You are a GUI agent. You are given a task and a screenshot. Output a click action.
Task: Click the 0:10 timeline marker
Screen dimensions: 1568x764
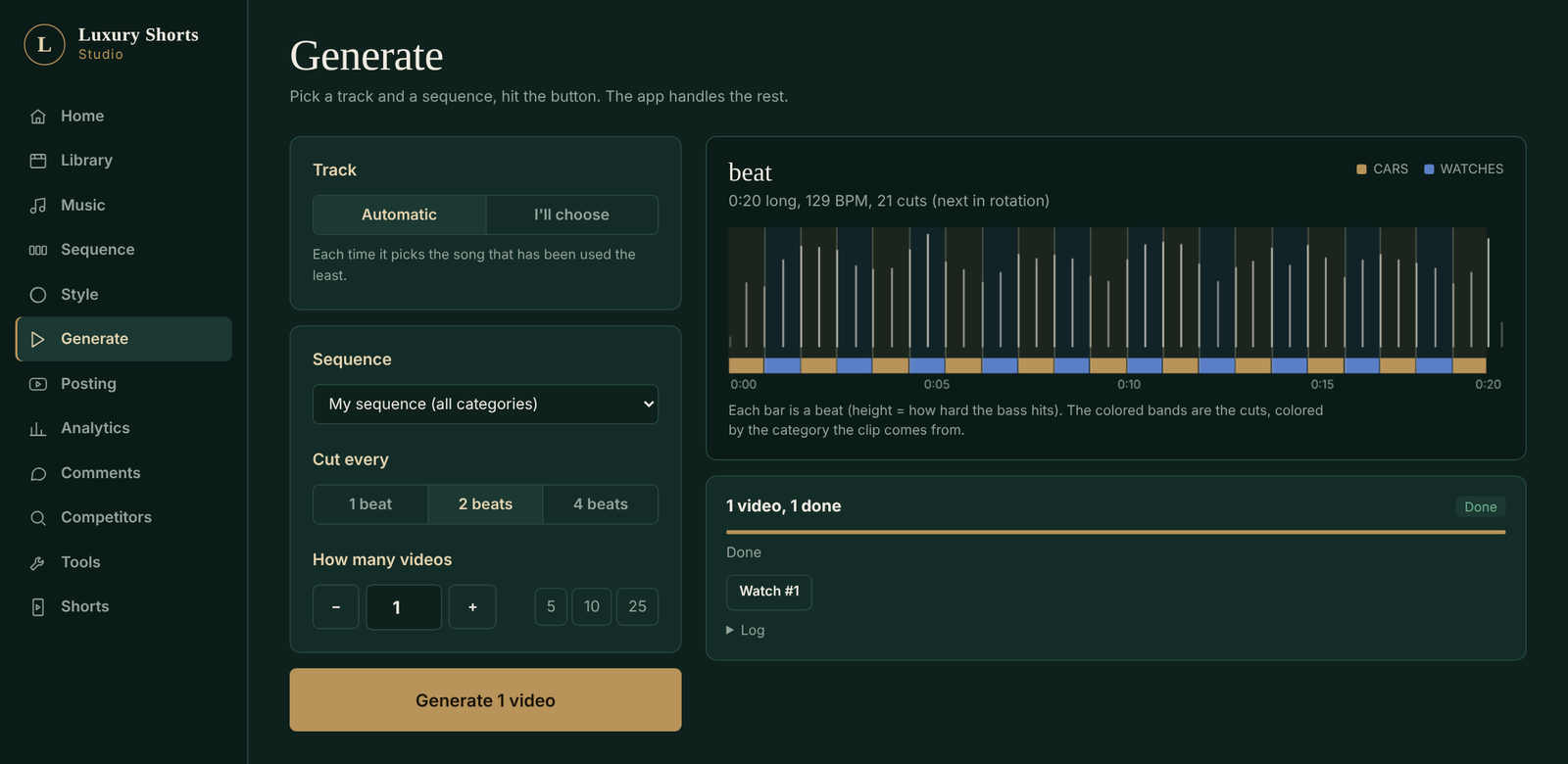tap(1129, 385)
